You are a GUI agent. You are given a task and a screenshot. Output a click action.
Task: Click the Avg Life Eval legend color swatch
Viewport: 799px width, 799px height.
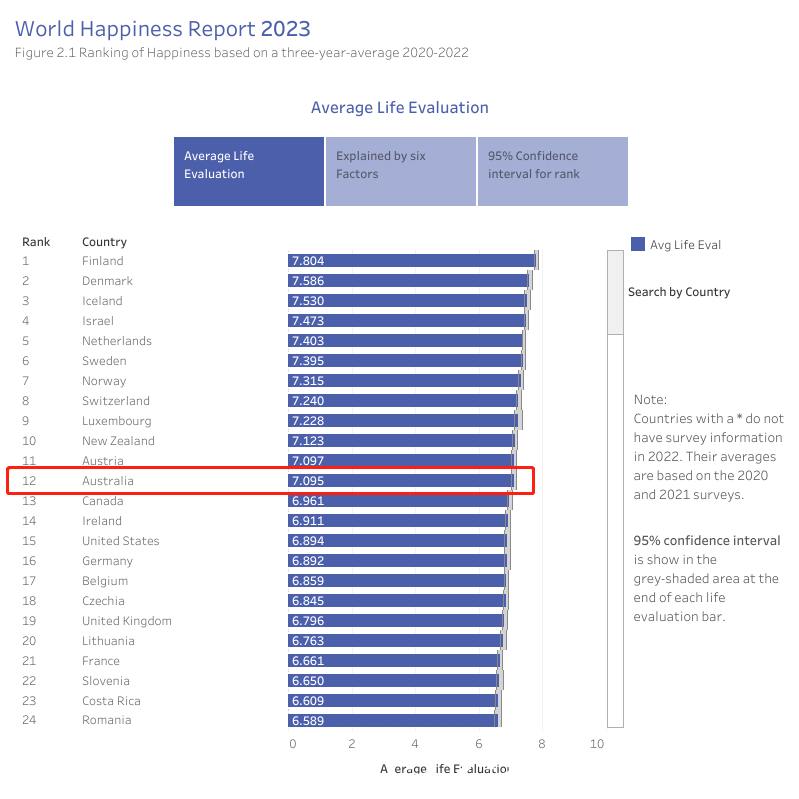(637, 244)
